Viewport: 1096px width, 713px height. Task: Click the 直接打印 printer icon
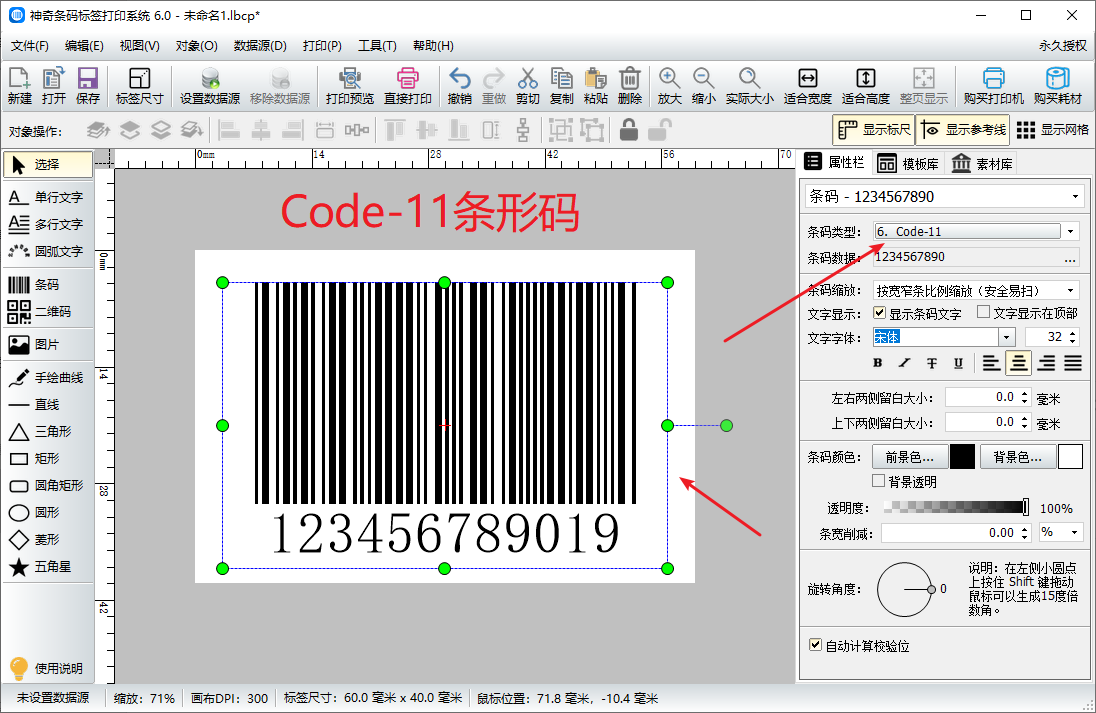pyautogui.click(x=408, y=86)
